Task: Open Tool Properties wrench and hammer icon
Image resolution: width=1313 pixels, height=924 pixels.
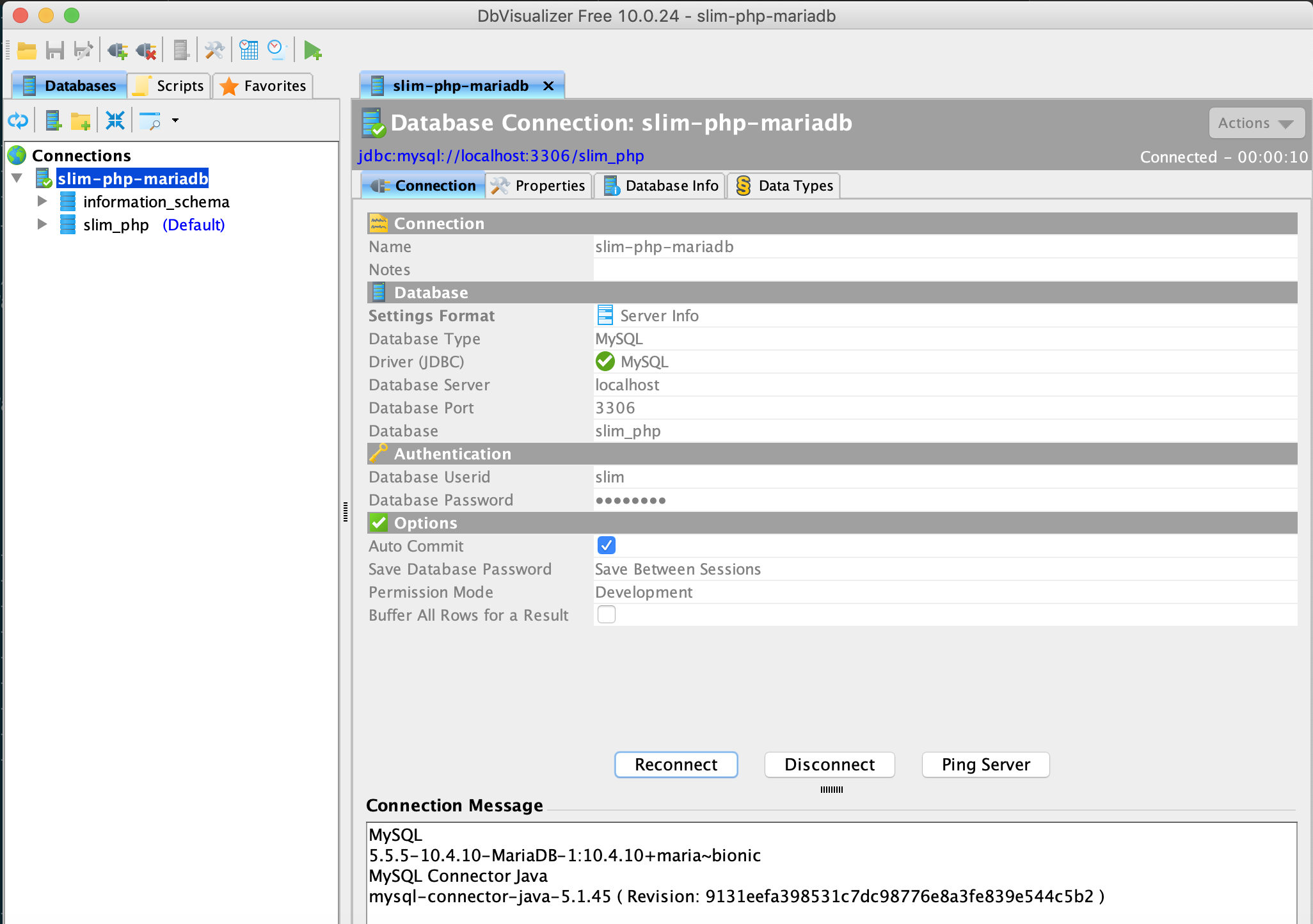Action: tap(214, 51)
